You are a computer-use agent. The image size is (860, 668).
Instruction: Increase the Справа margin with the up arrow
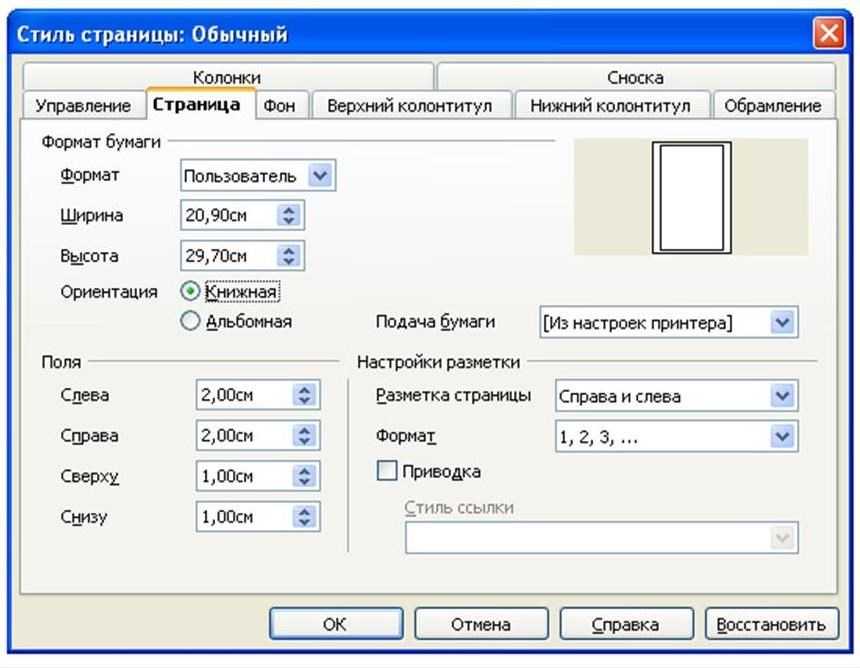tap(305, 429)
